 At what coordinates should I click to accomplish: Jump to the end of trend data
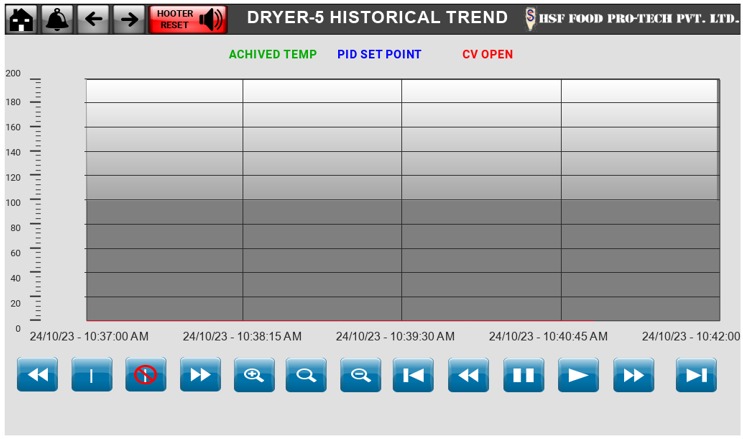point(696,375)
